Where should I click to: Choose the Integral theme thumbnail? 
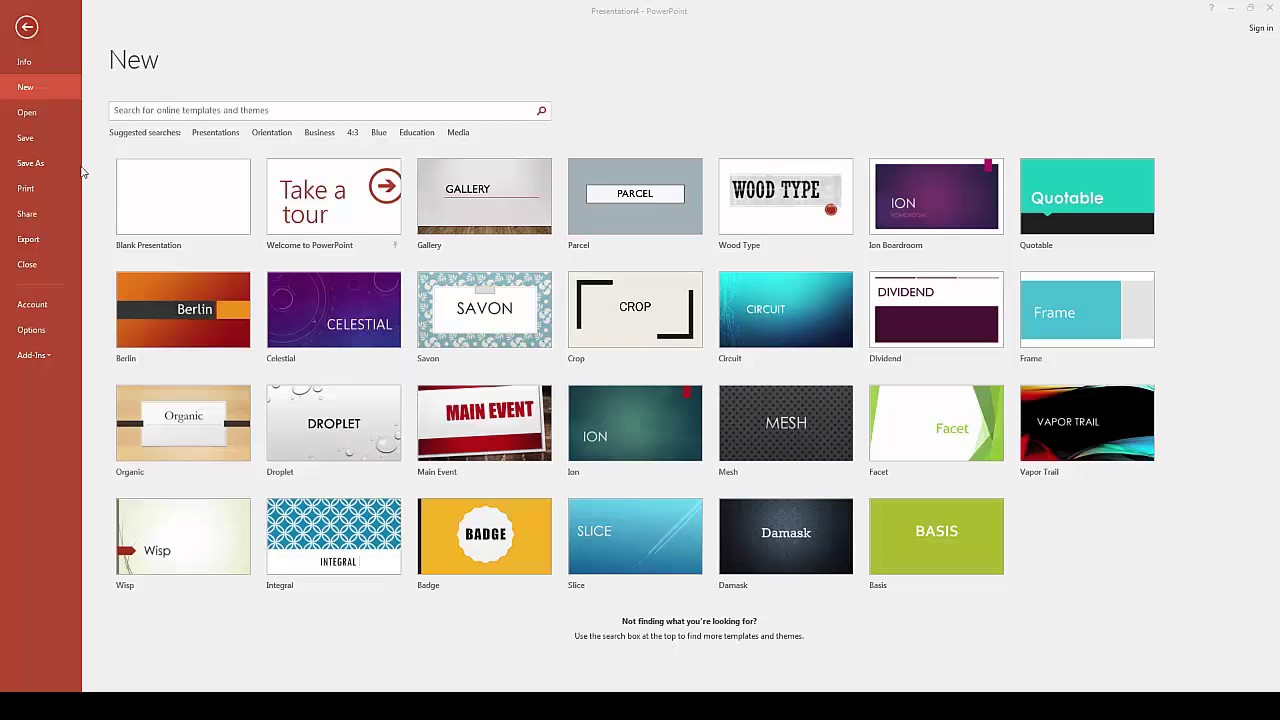point(334,537)
